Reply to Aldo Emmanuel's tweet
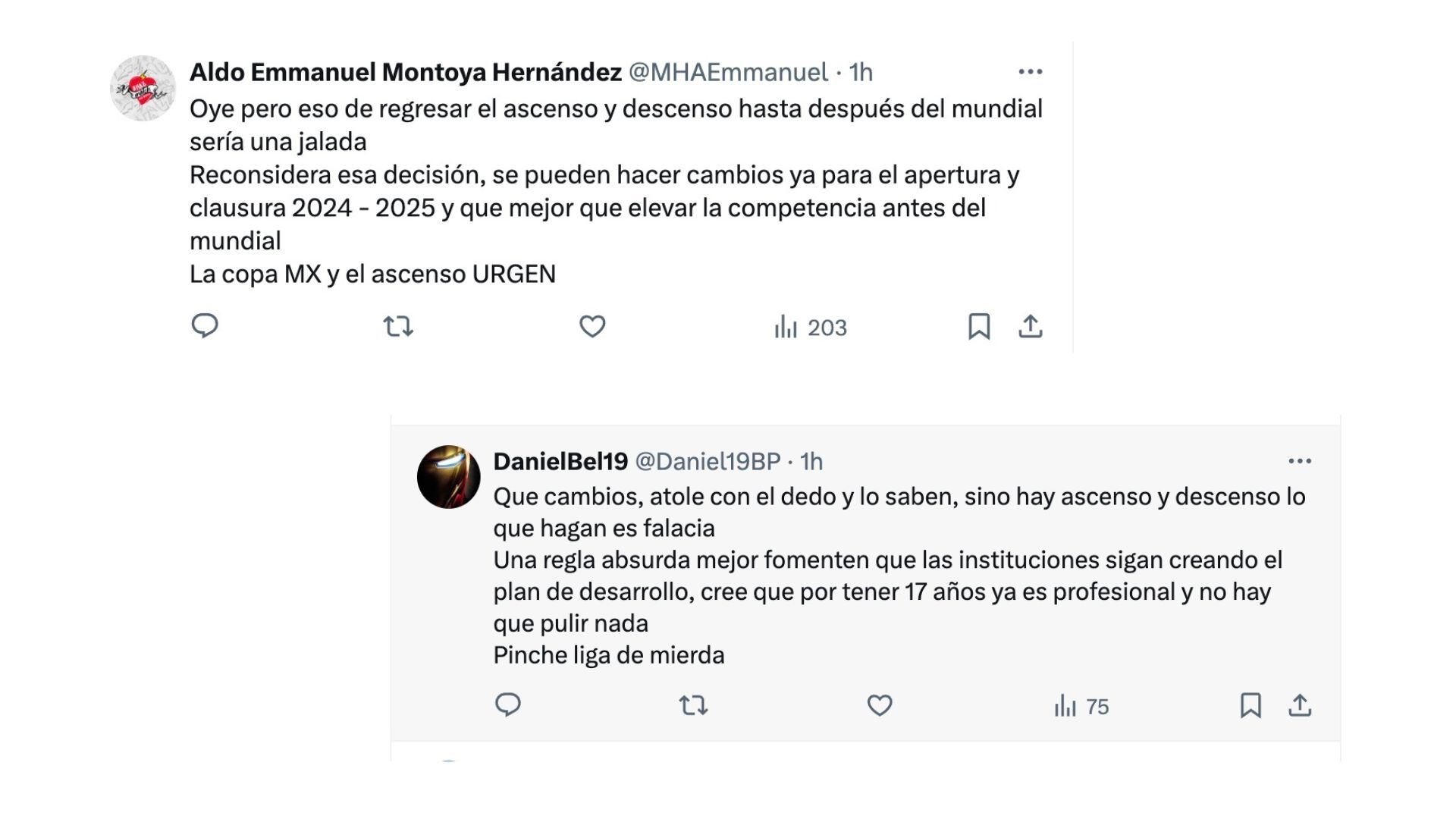Viewport: 1456px width, 819px height. 203,327
